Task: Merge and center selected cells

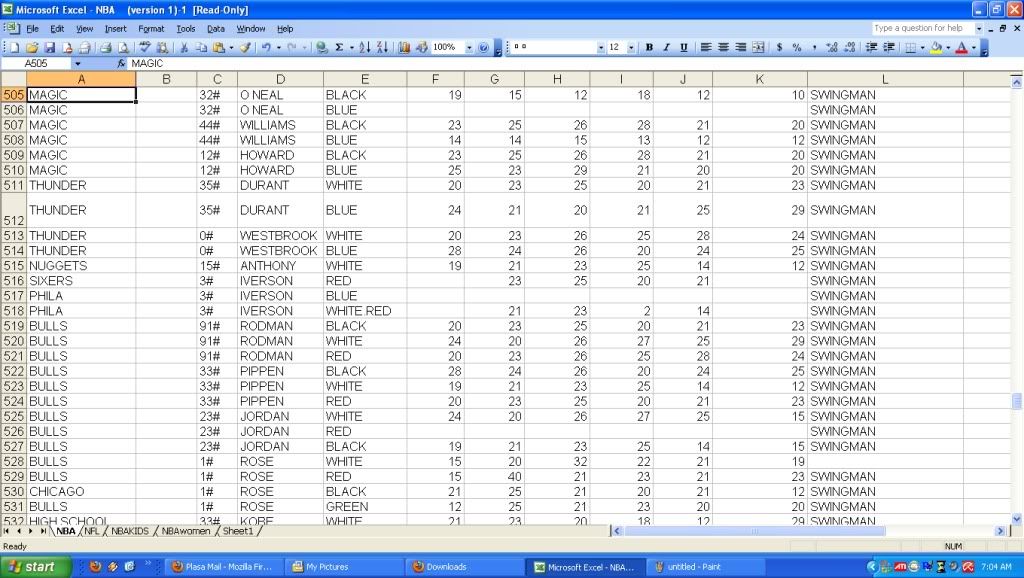Action: (x=758, y=48)
